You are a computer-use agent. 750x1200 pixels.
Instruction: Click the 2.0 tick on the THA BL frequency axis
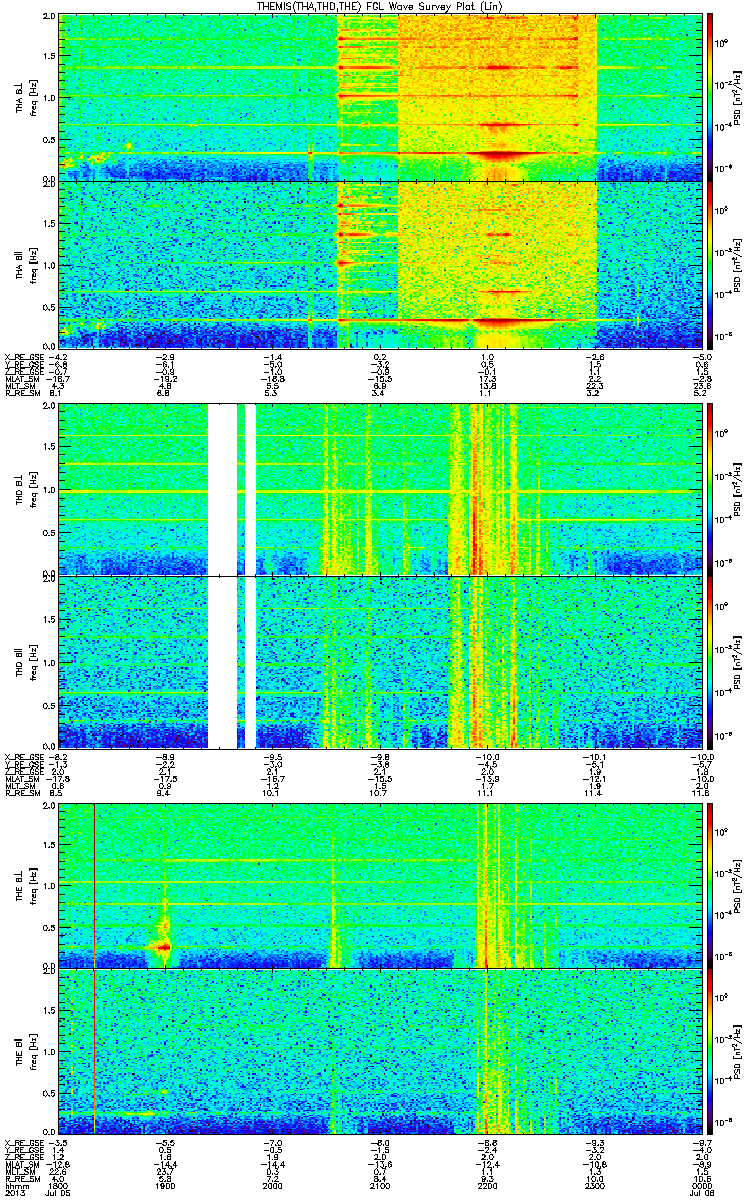click(50, 18)
